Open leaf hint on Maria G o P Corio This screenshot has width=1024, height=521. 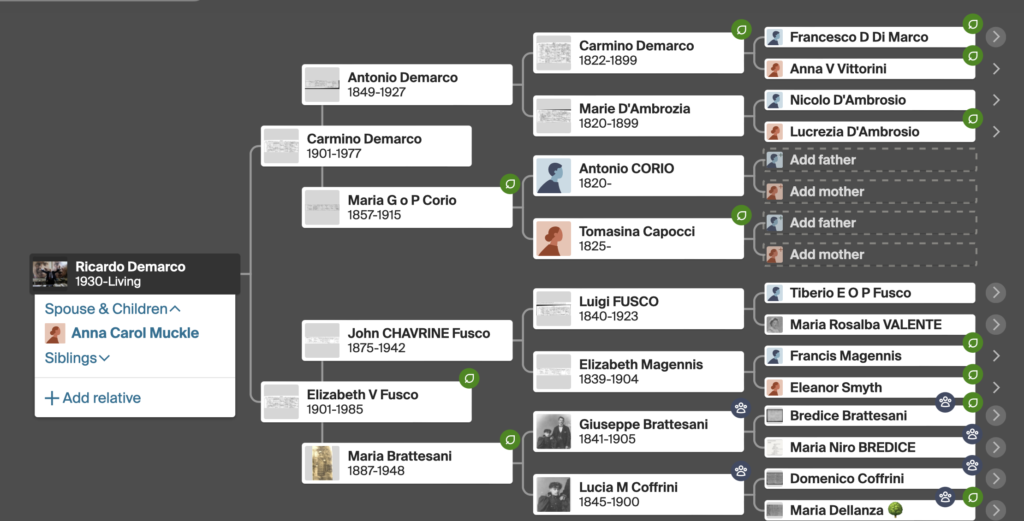coord(510,184)
